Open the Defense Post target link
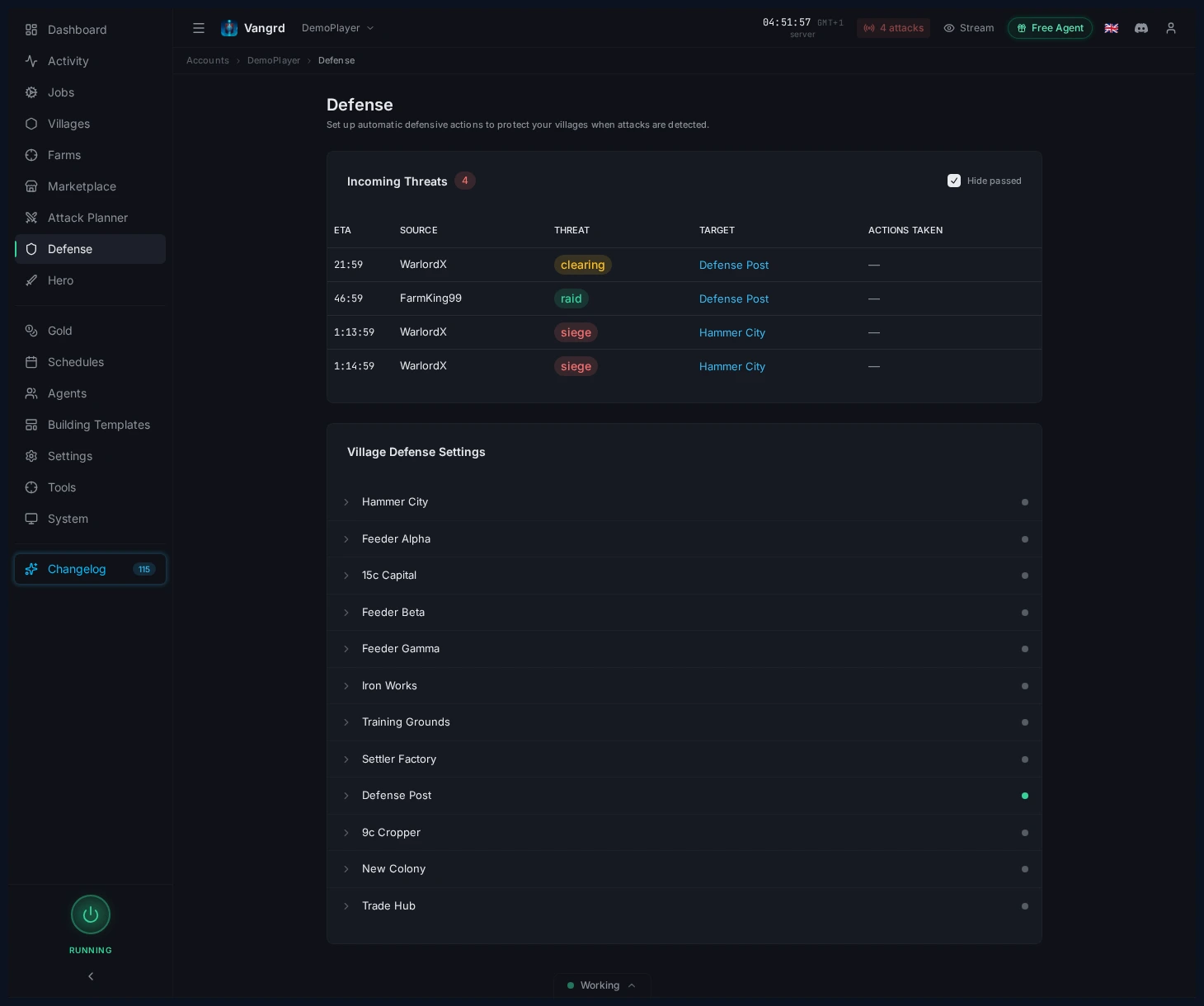This screenshot has width=1204, height=1006. tap(734, 265)
